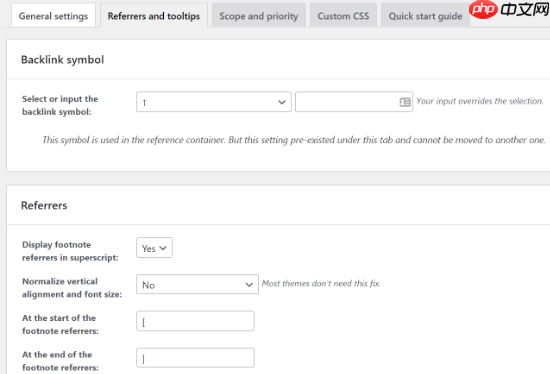Screen dimensions: 550x374
Task: Click the chevron of the No dropdown
Action: tap(249, 285)
